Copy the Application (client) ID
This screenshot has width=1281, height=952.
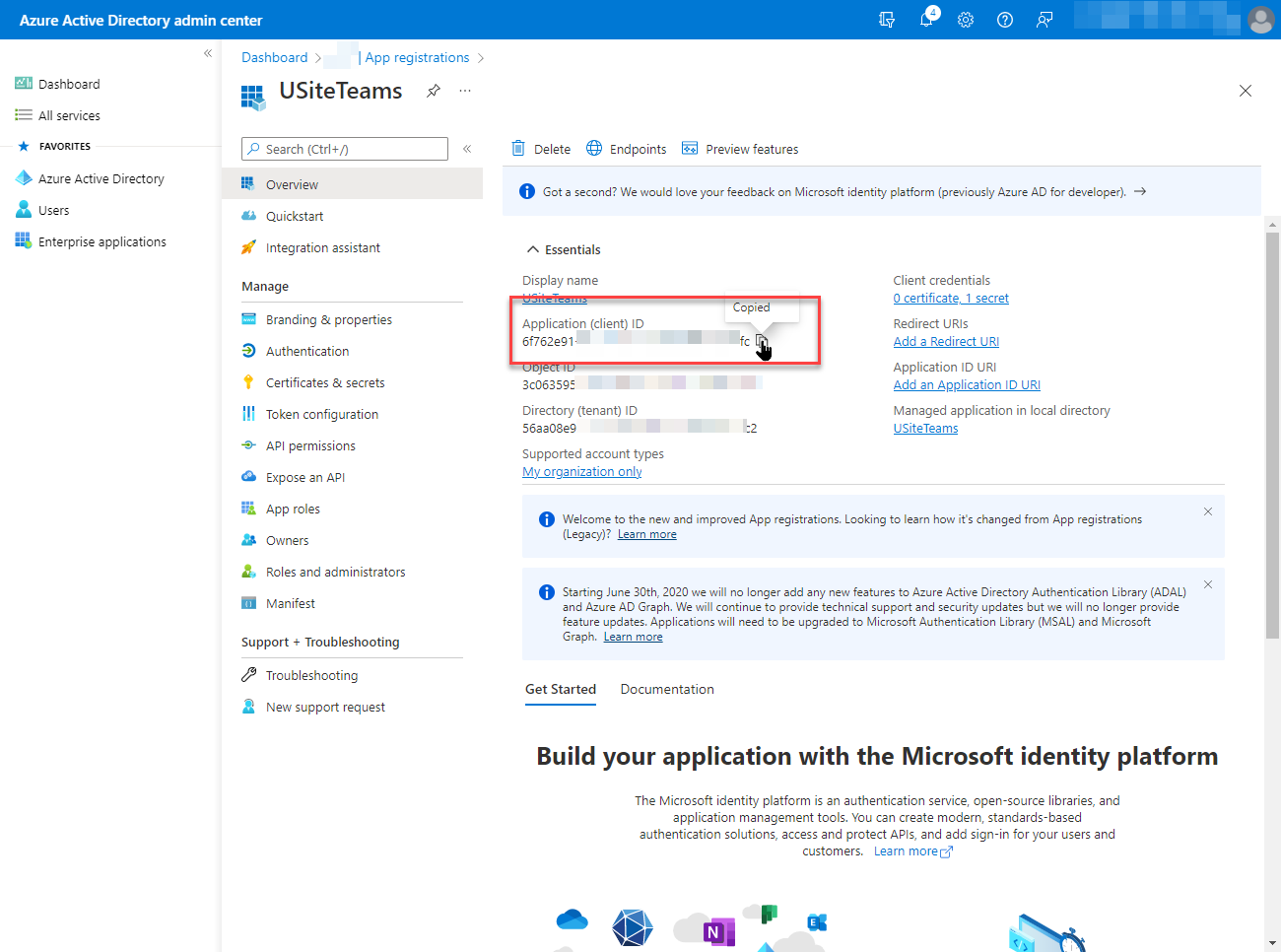762,342
